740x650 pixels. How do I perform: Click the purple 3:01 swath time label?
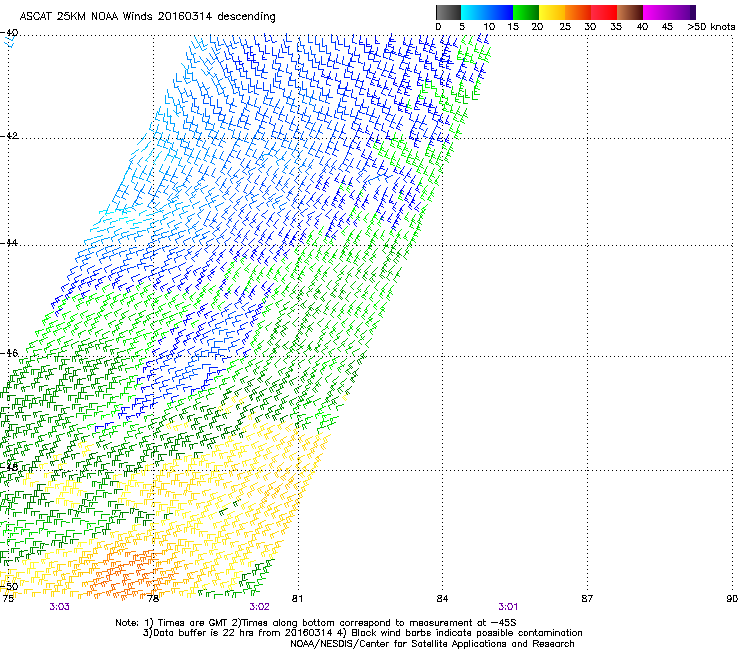click(508, 607)
